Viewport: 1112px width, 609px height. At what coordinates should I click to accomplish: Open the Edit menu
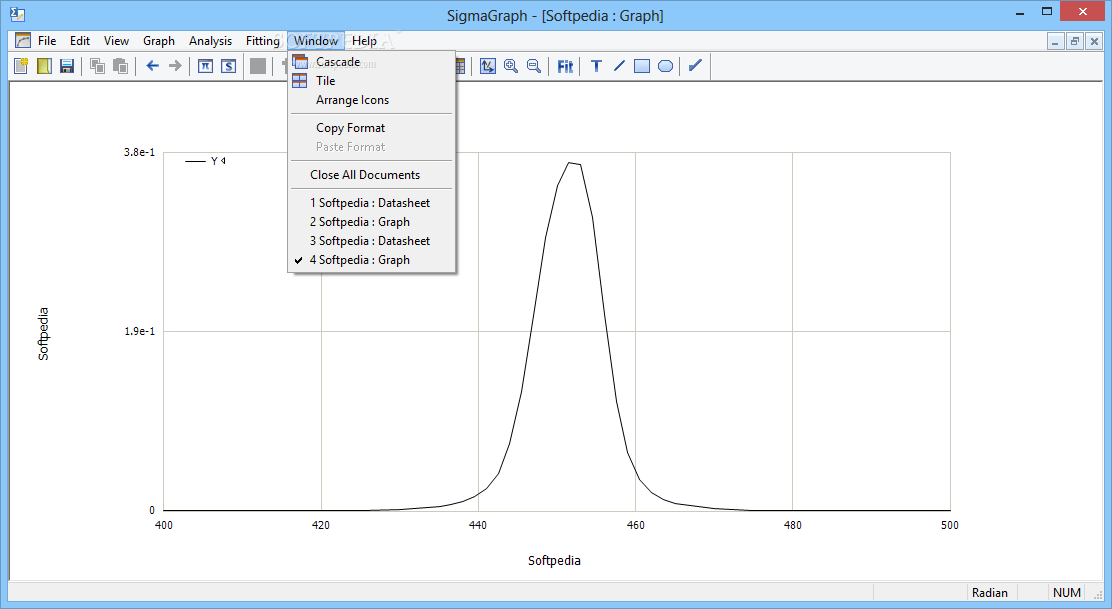pyautogui.click(x=80, y=40)
